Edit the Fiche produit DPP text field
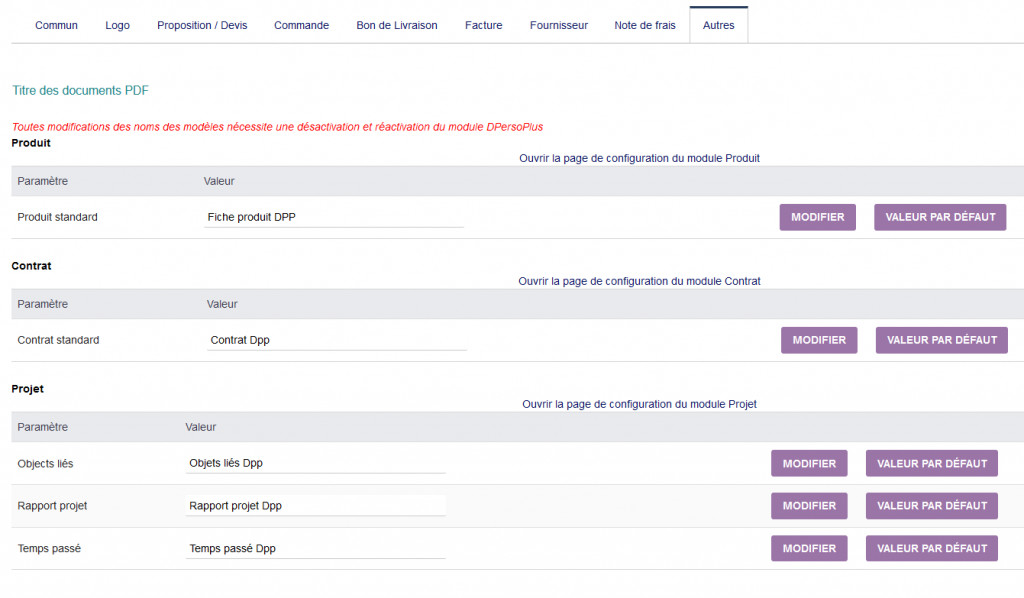Image resolution: width=1024 pixels, height=598 pixels. (x=333, y=217)
